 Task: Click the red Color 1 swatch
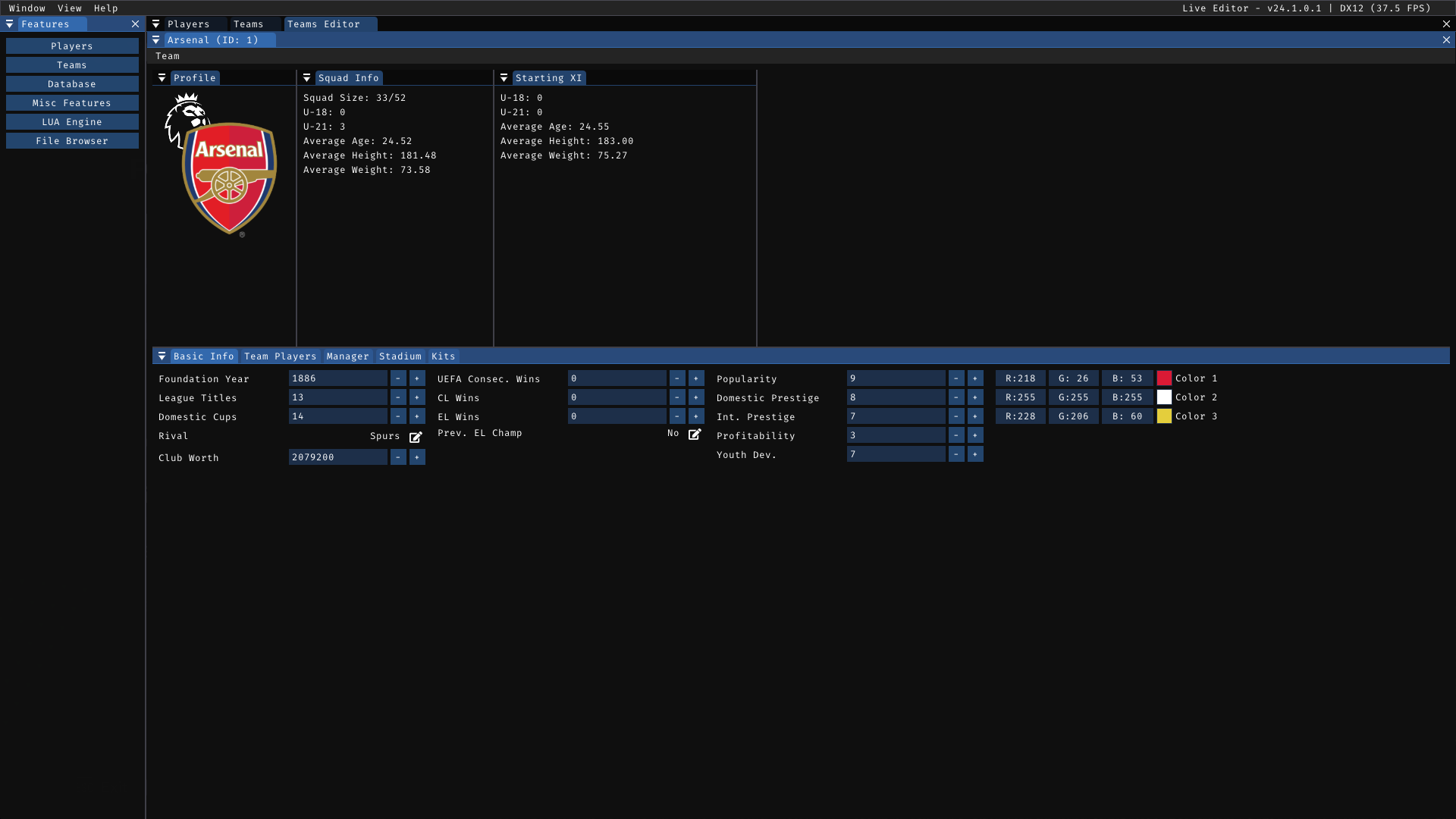[1164, 378]
